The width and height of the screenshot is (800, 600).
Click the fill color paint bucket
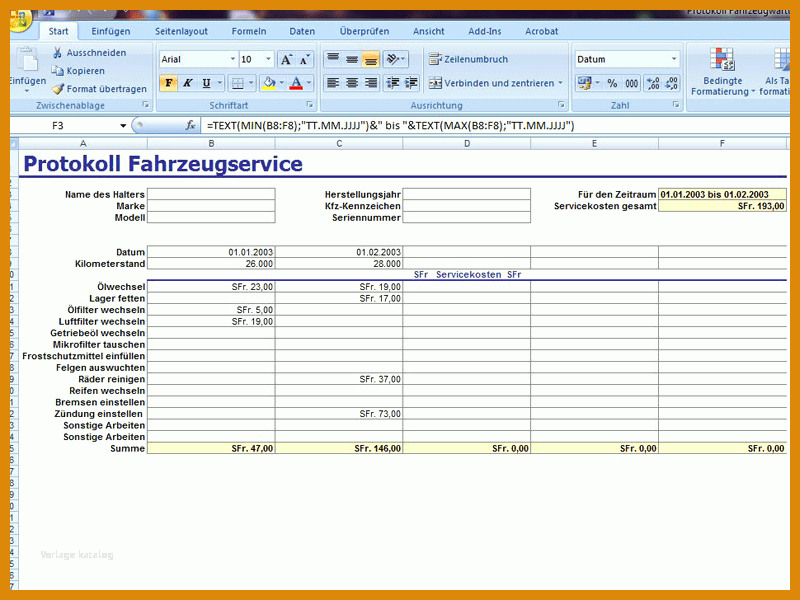269,83
